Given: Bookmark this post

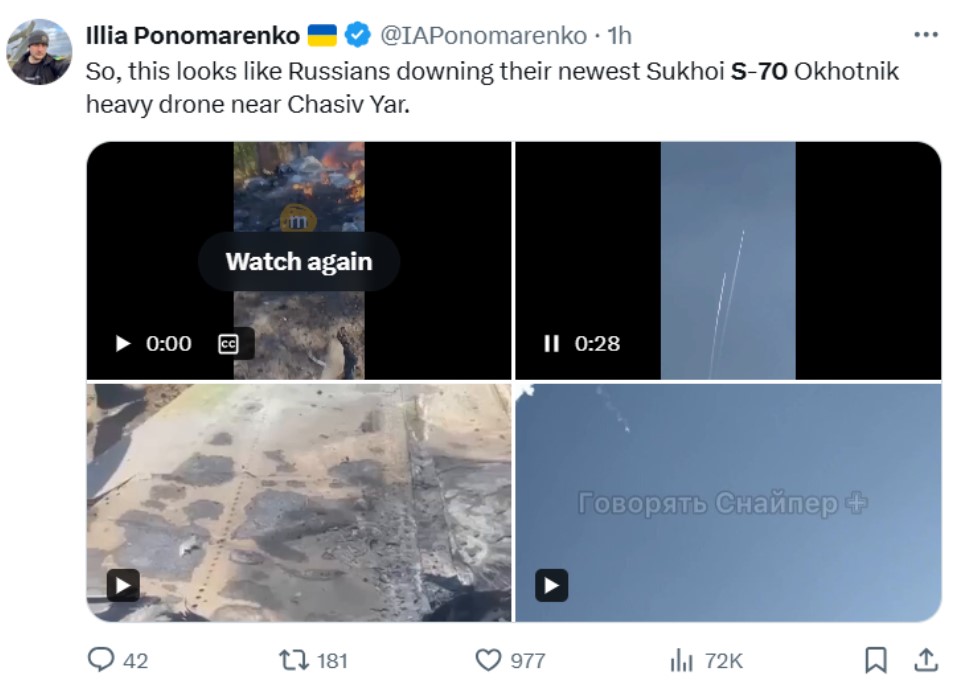Looking at the screenshot, I should tap(875, 660).
